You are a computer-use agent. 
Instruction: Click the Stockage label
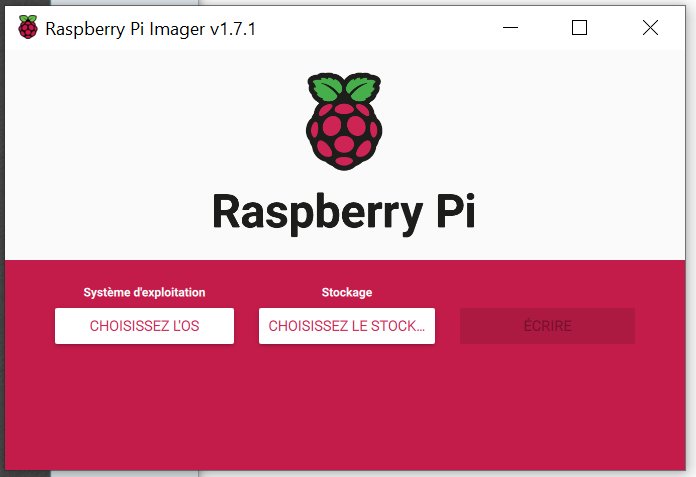click(x=347, y=292)
